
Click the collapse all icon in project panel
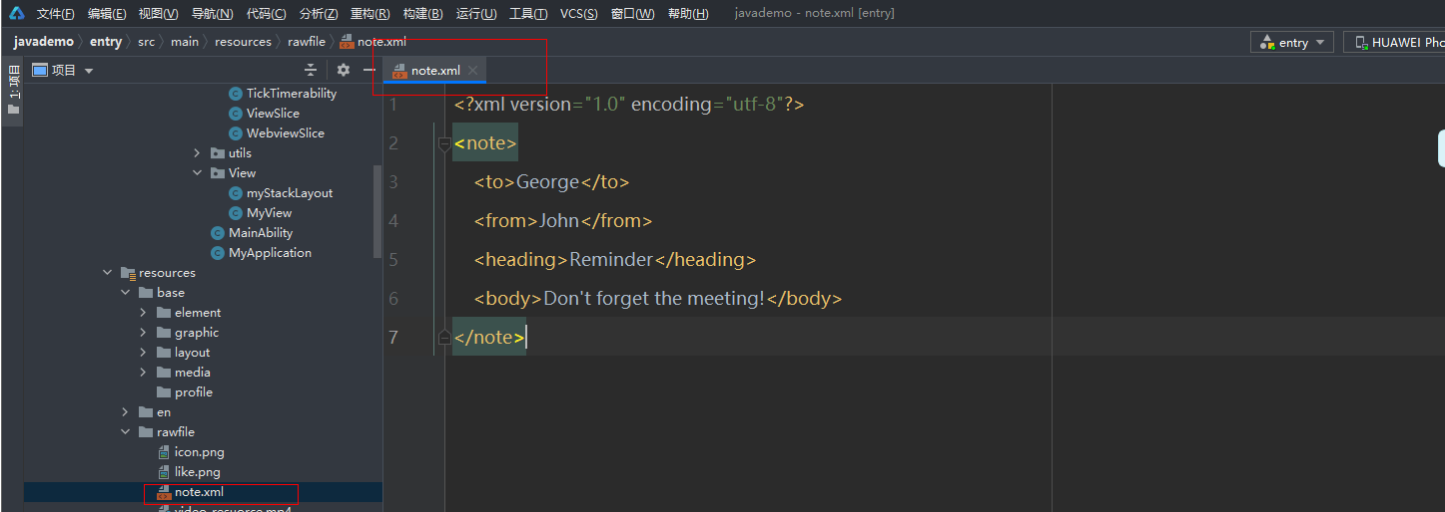click(x=311, y=70)
